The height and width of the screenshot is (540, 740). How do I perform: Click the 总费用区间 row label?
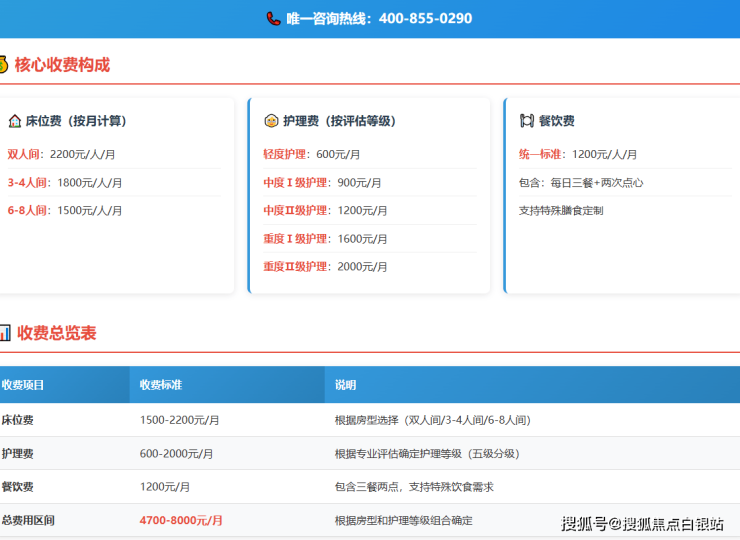tap(28, 520)
